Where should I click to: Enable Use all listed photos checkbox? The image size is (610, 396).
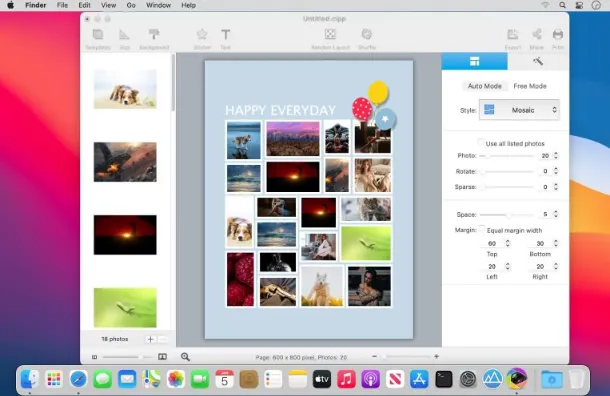pos(481,142)
